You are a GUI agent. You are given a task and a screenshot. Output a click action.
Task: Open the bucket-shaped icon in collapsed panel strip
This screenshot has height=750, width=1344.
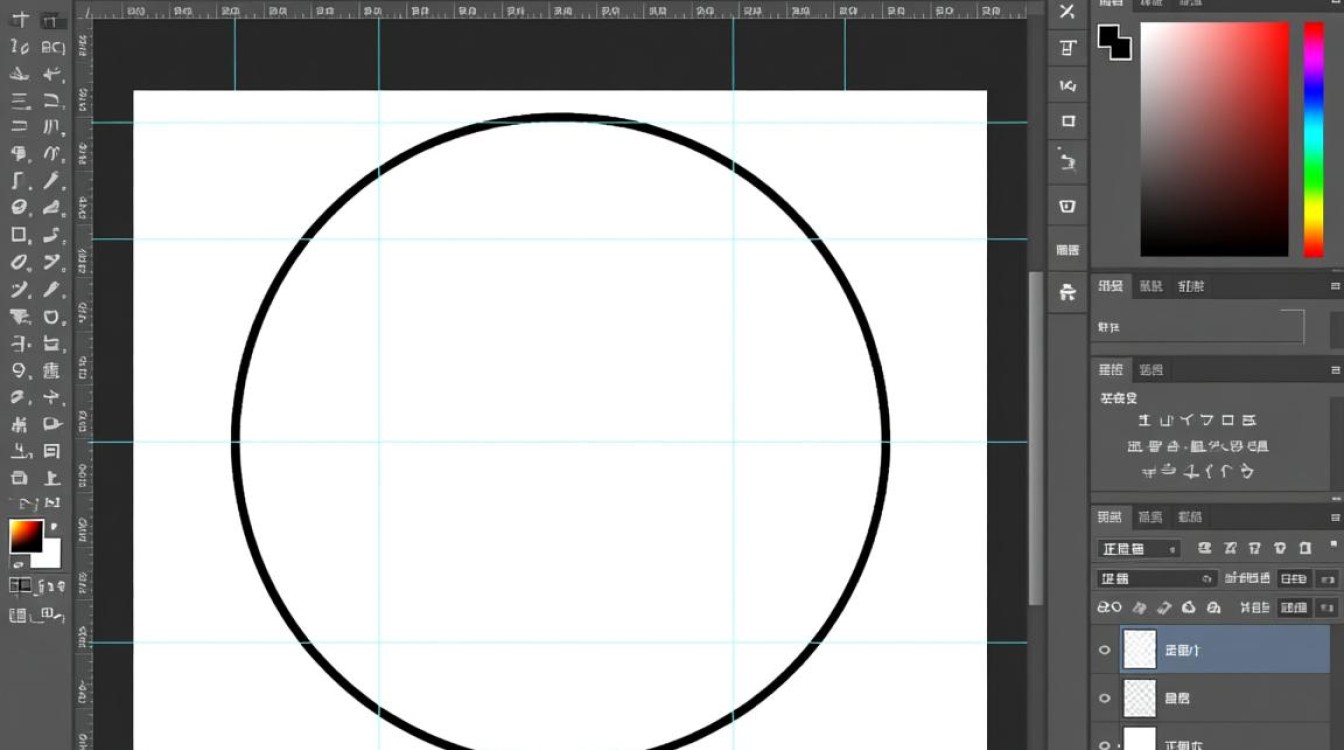click(1068, 206)
